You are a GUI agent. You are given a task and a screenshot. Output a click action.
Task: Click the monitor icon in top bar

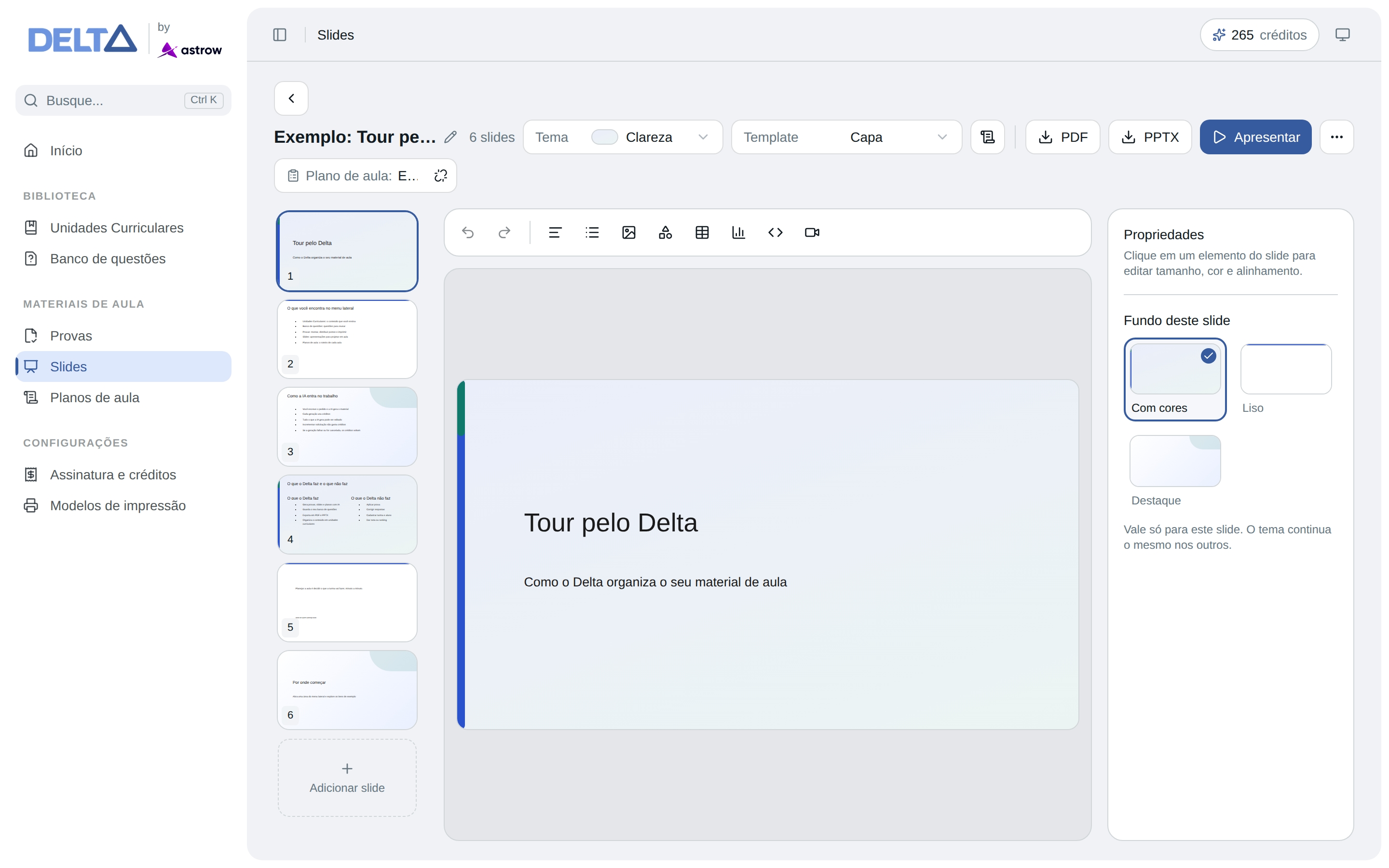(x=1342, y=35)
